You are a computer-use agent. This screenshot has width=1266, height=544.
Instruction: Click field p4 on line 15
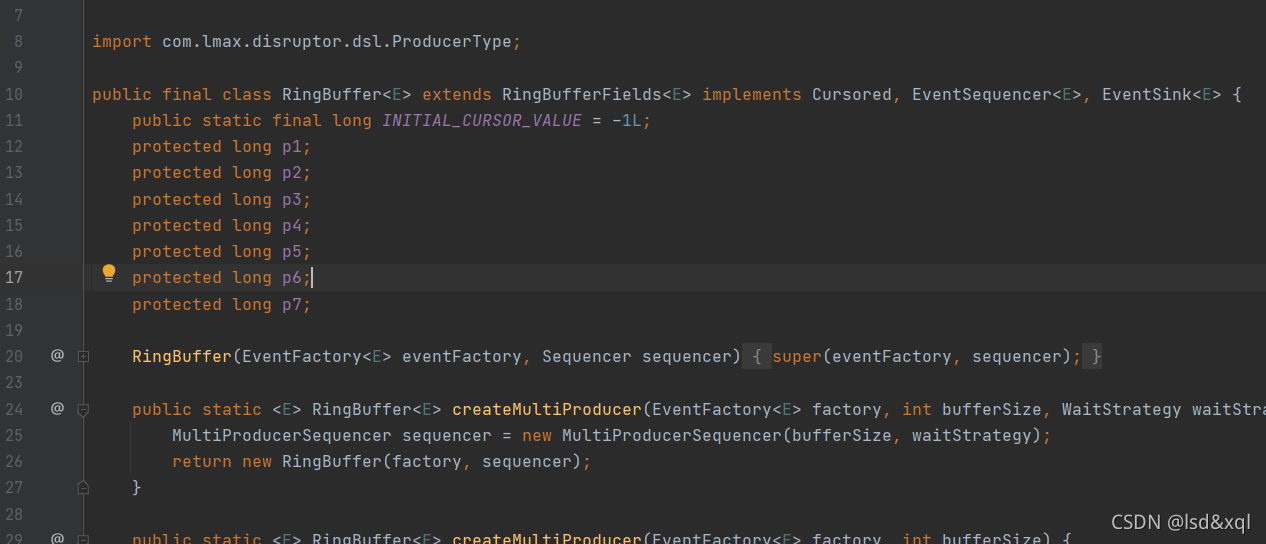coord(292,226)
